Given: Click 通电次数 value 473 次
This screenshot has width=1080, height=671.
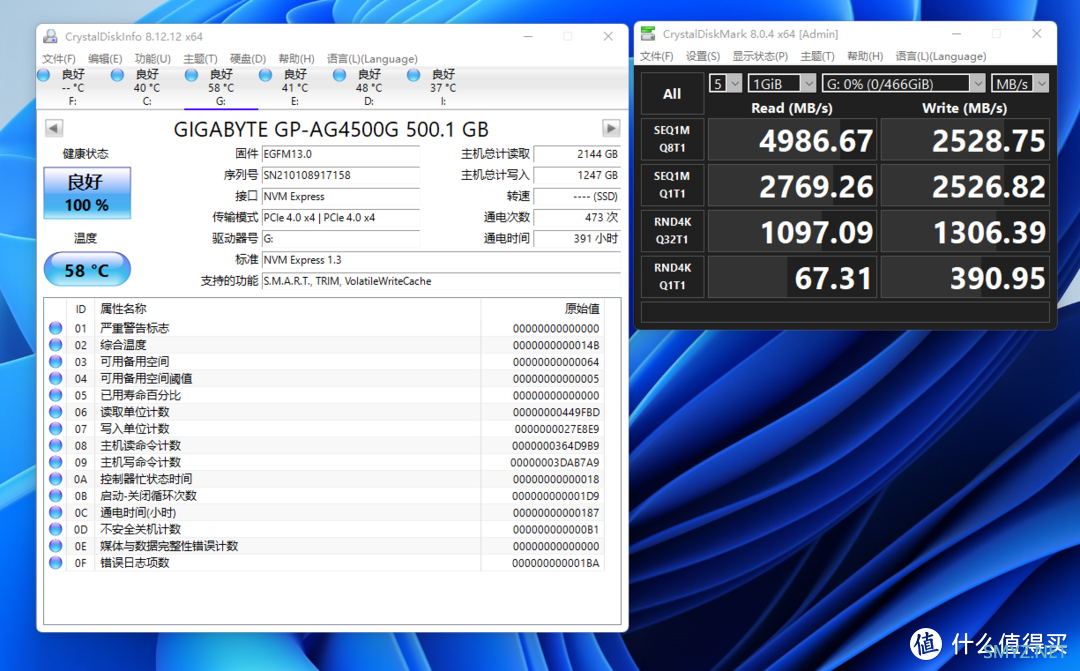Looking at the screenshot, I should (x=577, y=218).
